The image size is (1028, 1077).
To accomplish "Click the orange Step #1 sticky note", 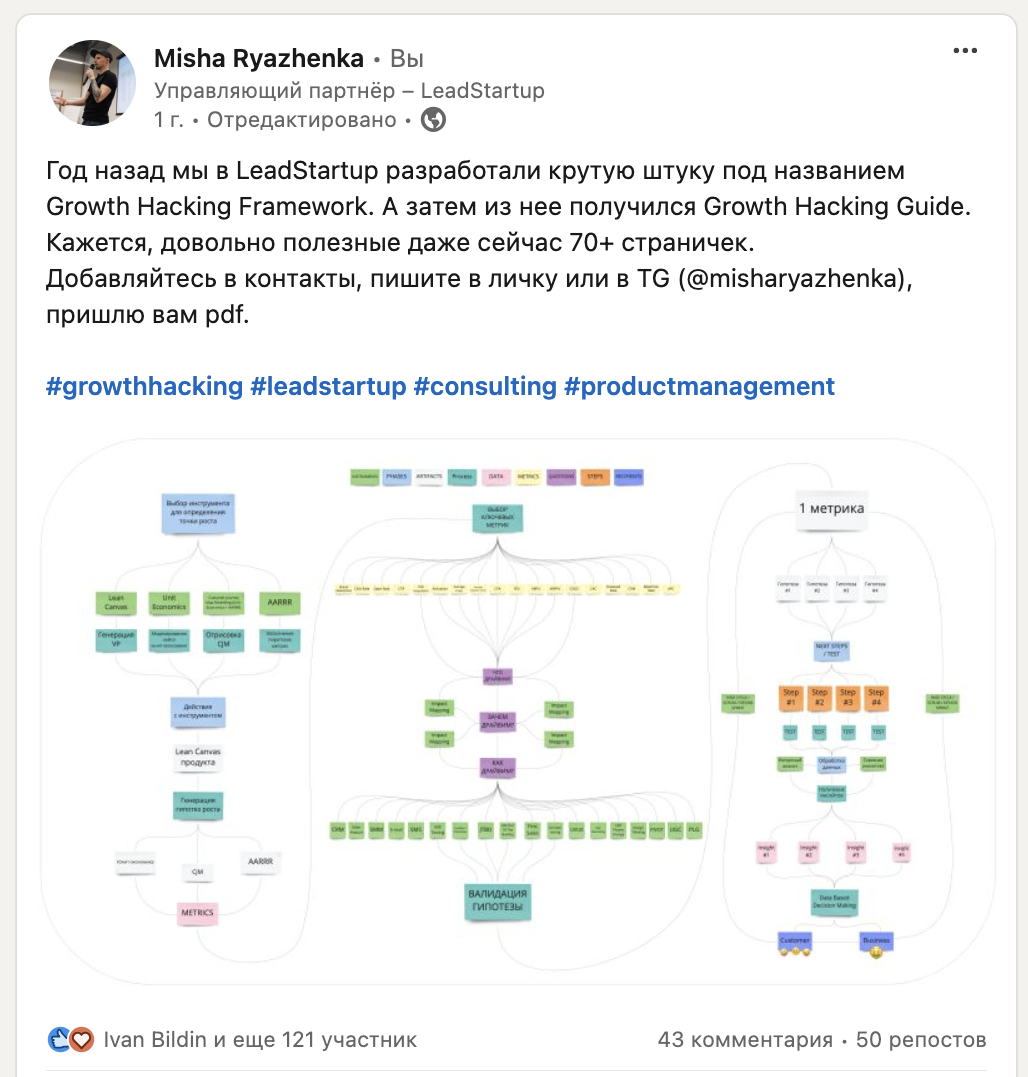I will coord(791,698).
